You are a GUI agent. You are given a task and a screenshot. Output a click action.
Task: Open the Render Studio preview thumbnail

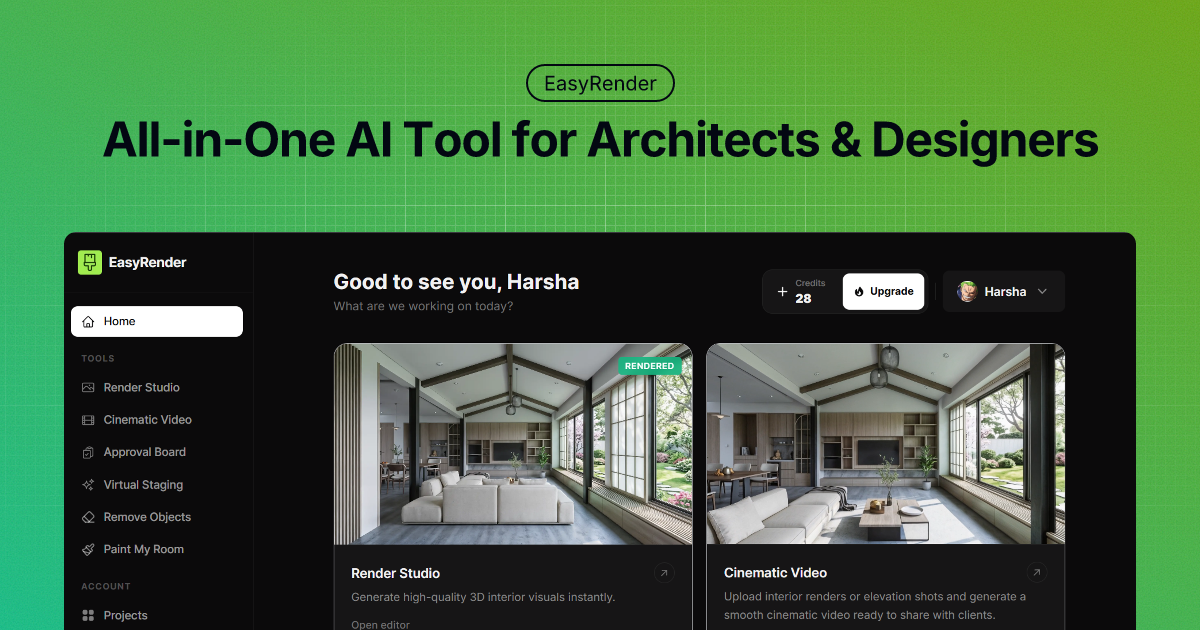click(x=513, y=444)
